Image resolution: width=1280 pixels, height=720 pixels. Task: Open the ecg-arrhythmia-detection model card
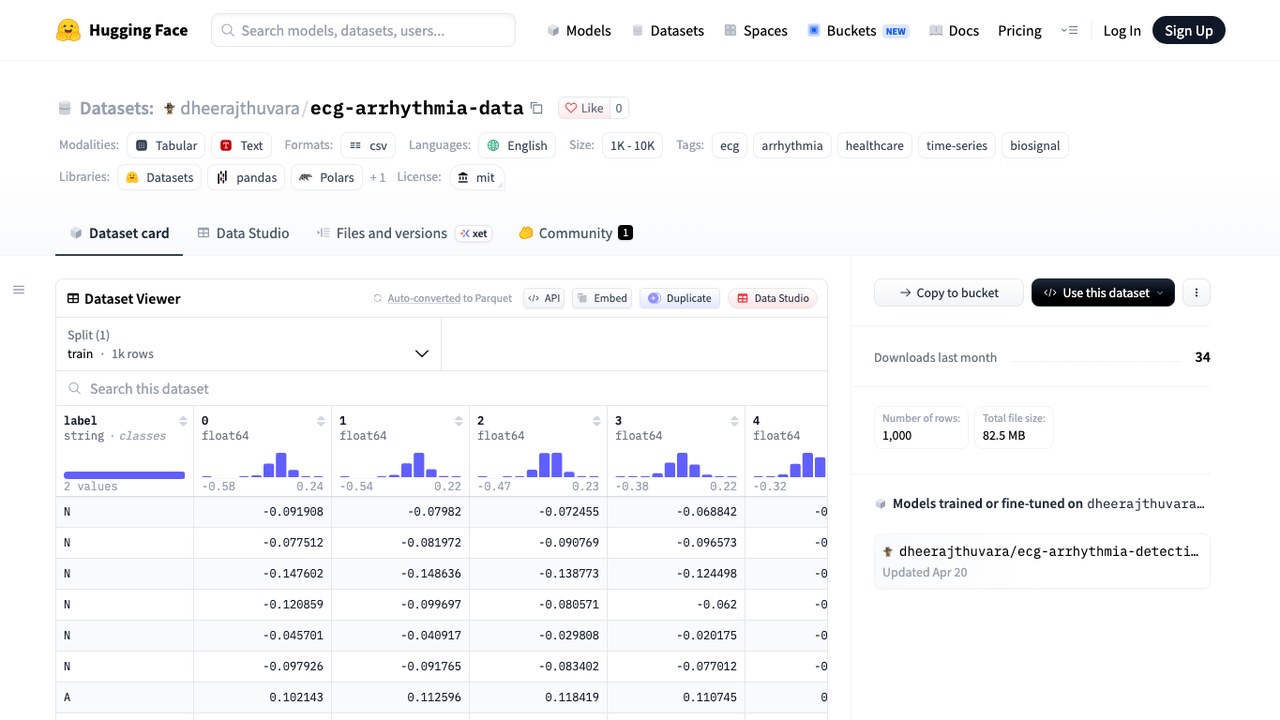pos(1042,561)
